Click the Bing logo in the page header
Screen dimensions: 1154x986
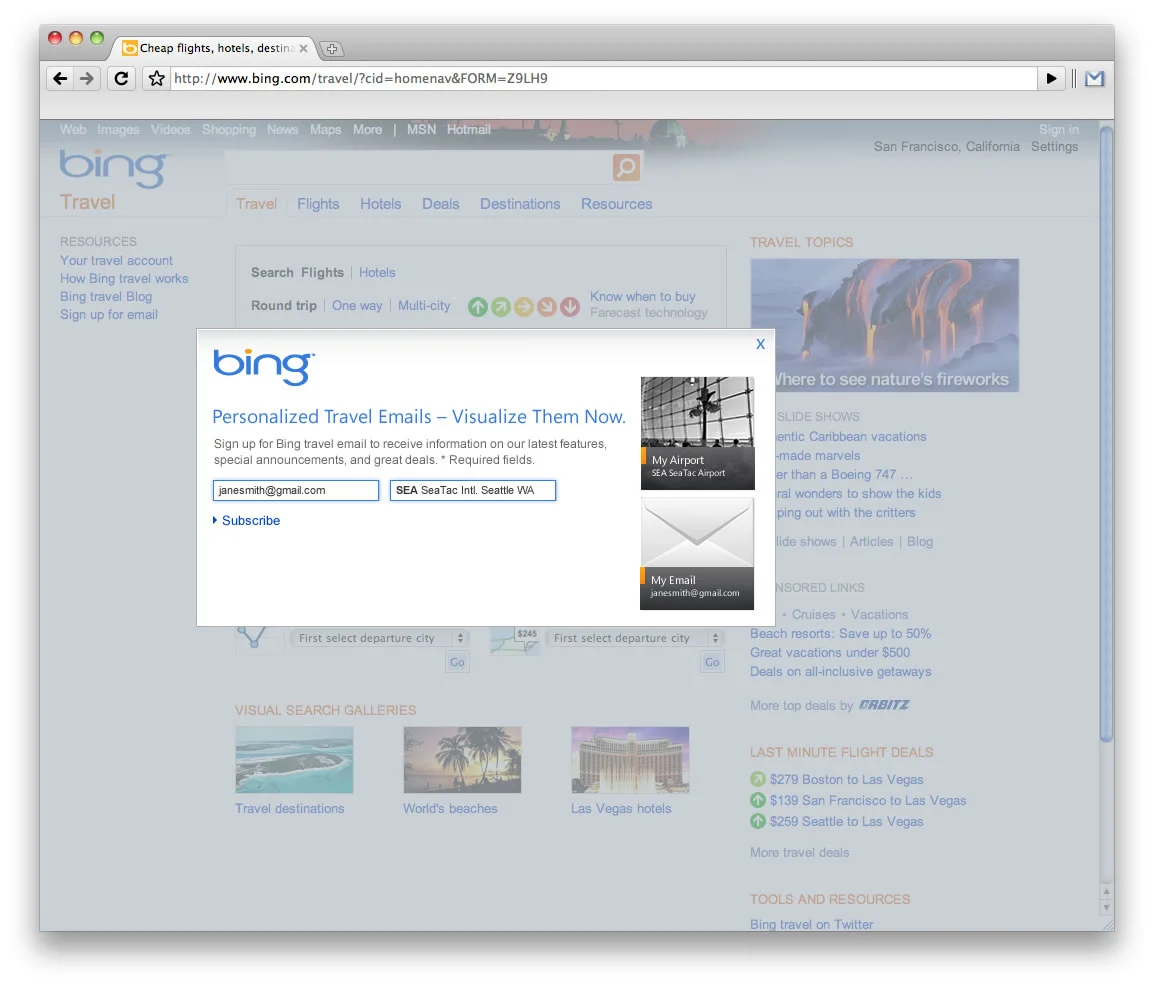click(x=115, y=169)
